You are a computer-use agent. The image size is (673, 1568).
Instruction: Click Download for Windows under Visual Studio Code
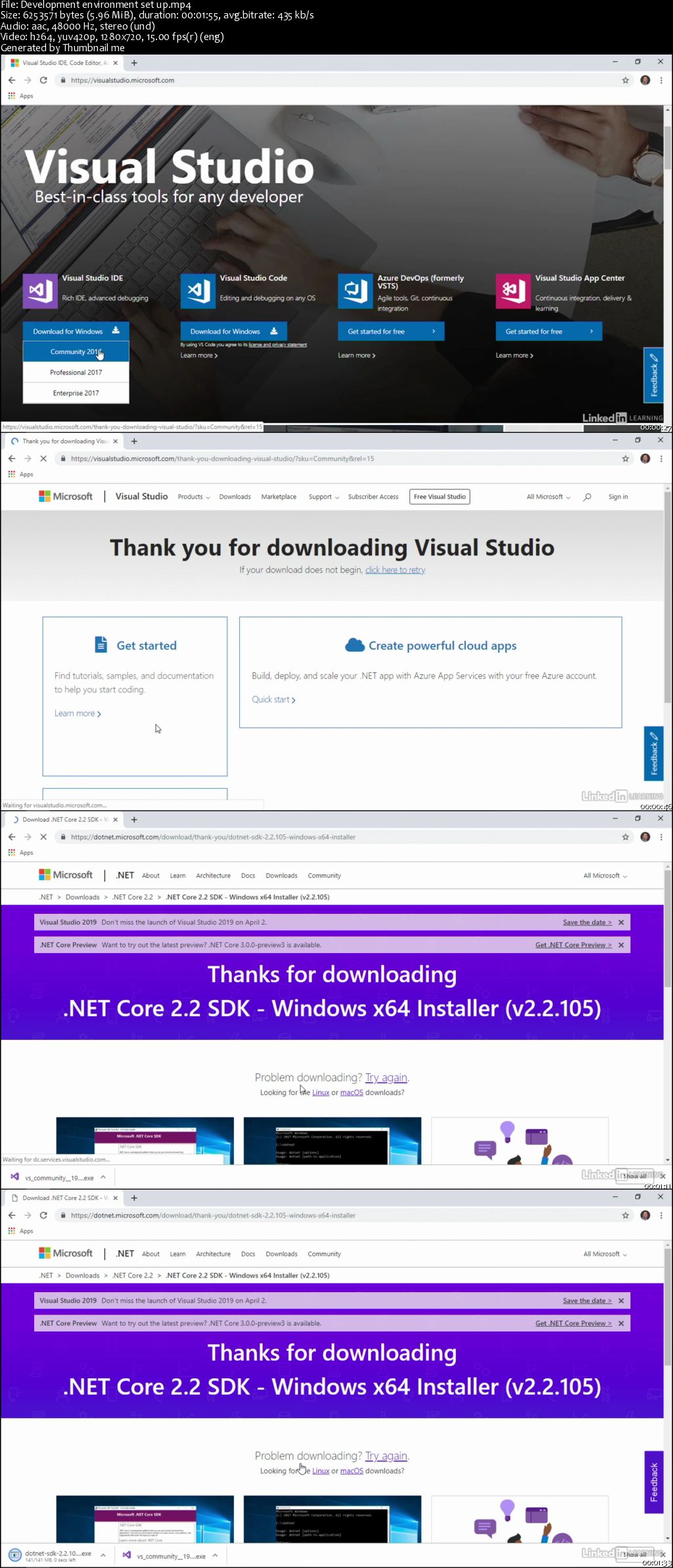pyautogui.click(x=233, y=331)
